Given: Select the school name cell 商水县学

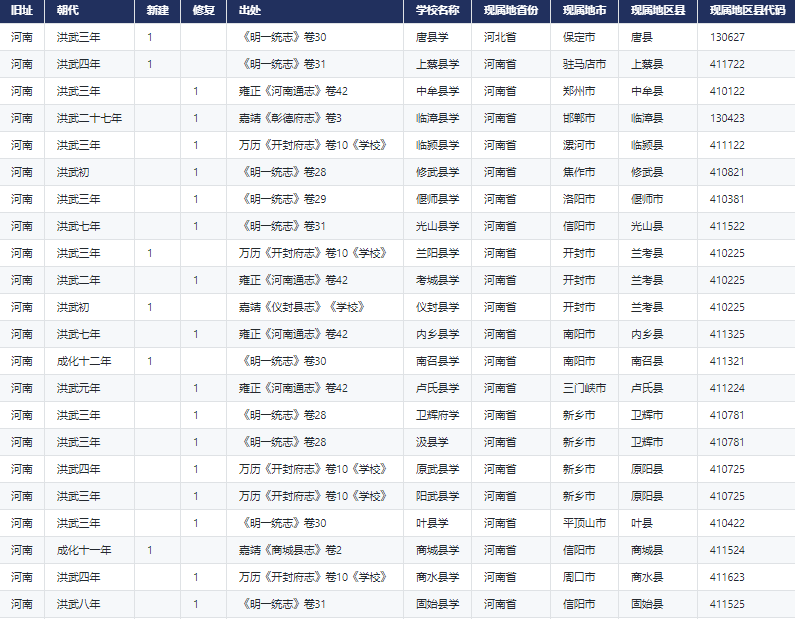Looking at the screenshot, I should click(x=438, y=577).
